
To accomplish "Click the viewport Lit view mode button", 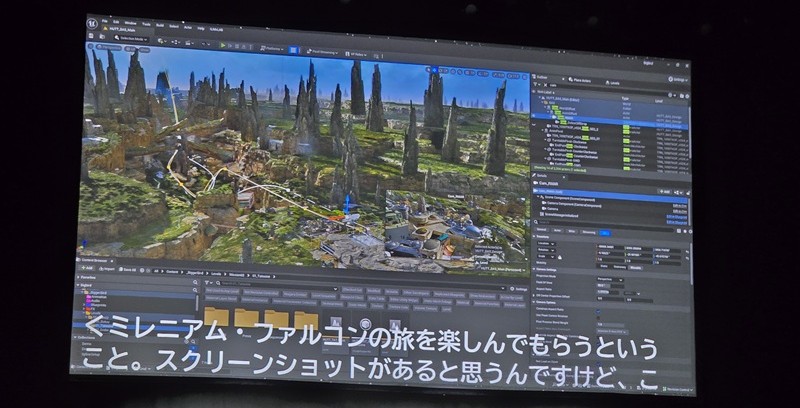I will (x=130, y=48).
